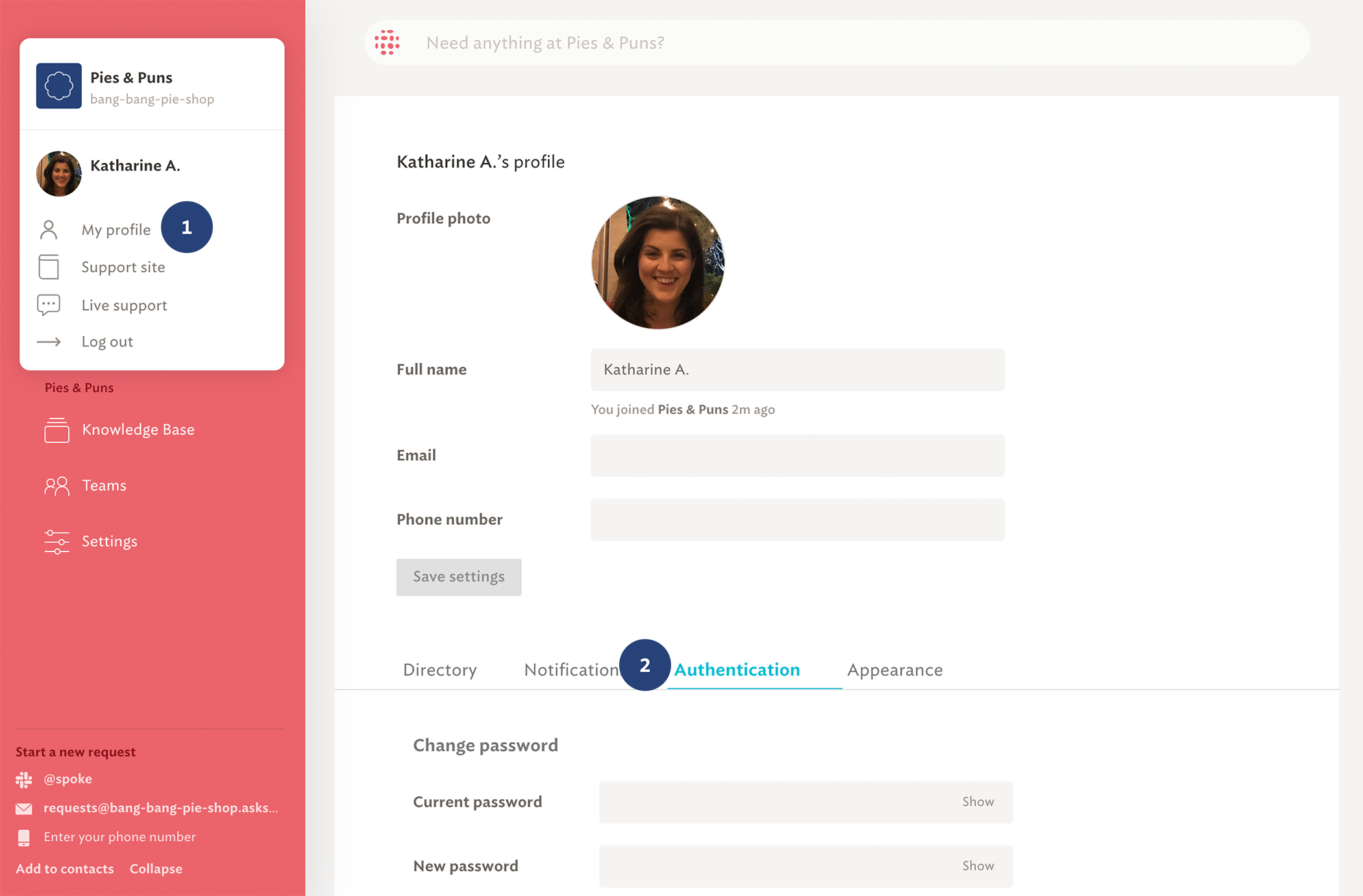Click Katharine A.'s small avatar in the menu

[58, 173]
